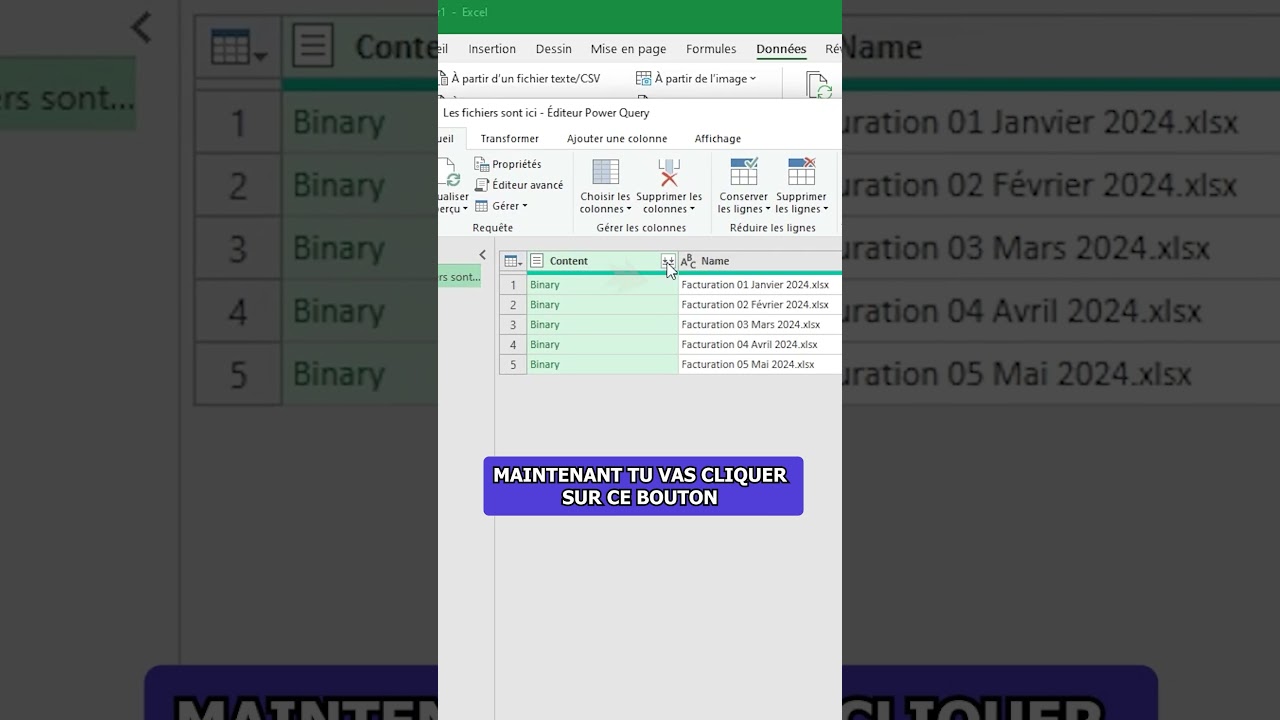Image resolution: width=1280 pixels, height=720 pixels.
Task: Select the Données tab in Excel
Action: coord(781,49)
